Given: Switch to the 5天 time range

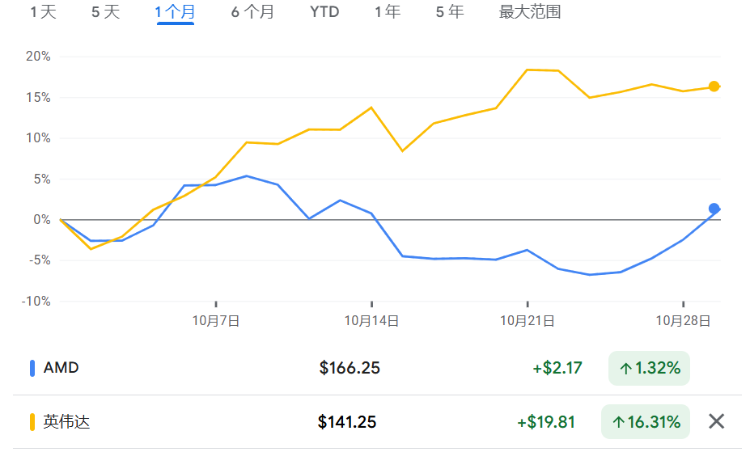Looking at the screenshot, I should (x=105, y=13).
